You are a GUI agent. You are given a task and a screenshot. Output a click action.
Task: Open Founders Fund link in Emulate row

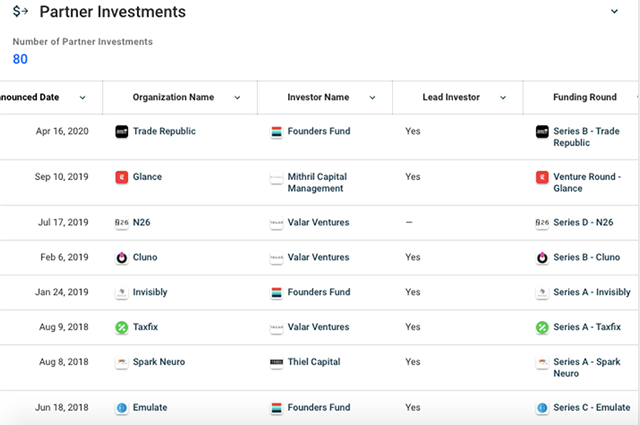(x=319, y=407)
